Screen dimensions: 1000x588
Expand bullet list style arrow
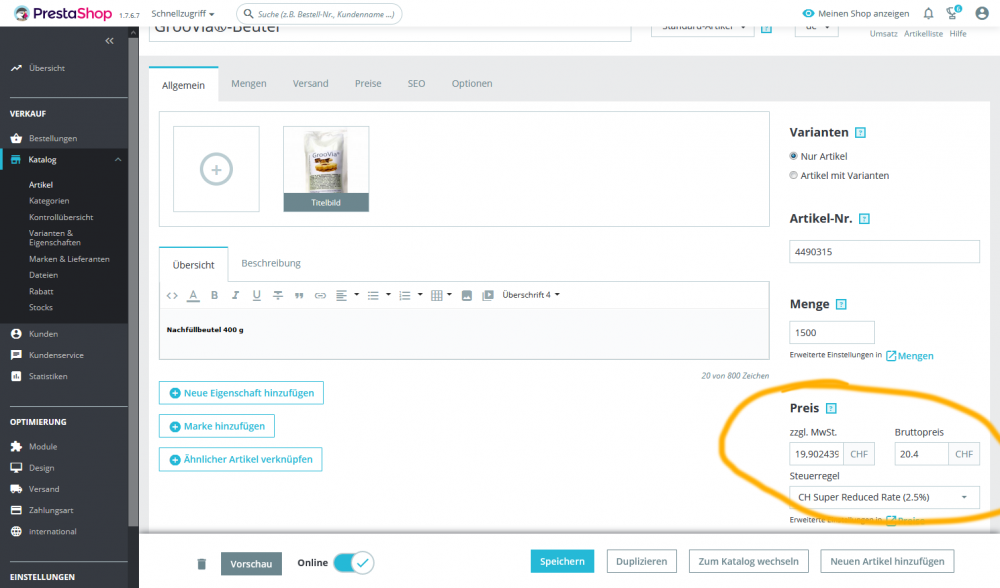click(x=388, y=295)
